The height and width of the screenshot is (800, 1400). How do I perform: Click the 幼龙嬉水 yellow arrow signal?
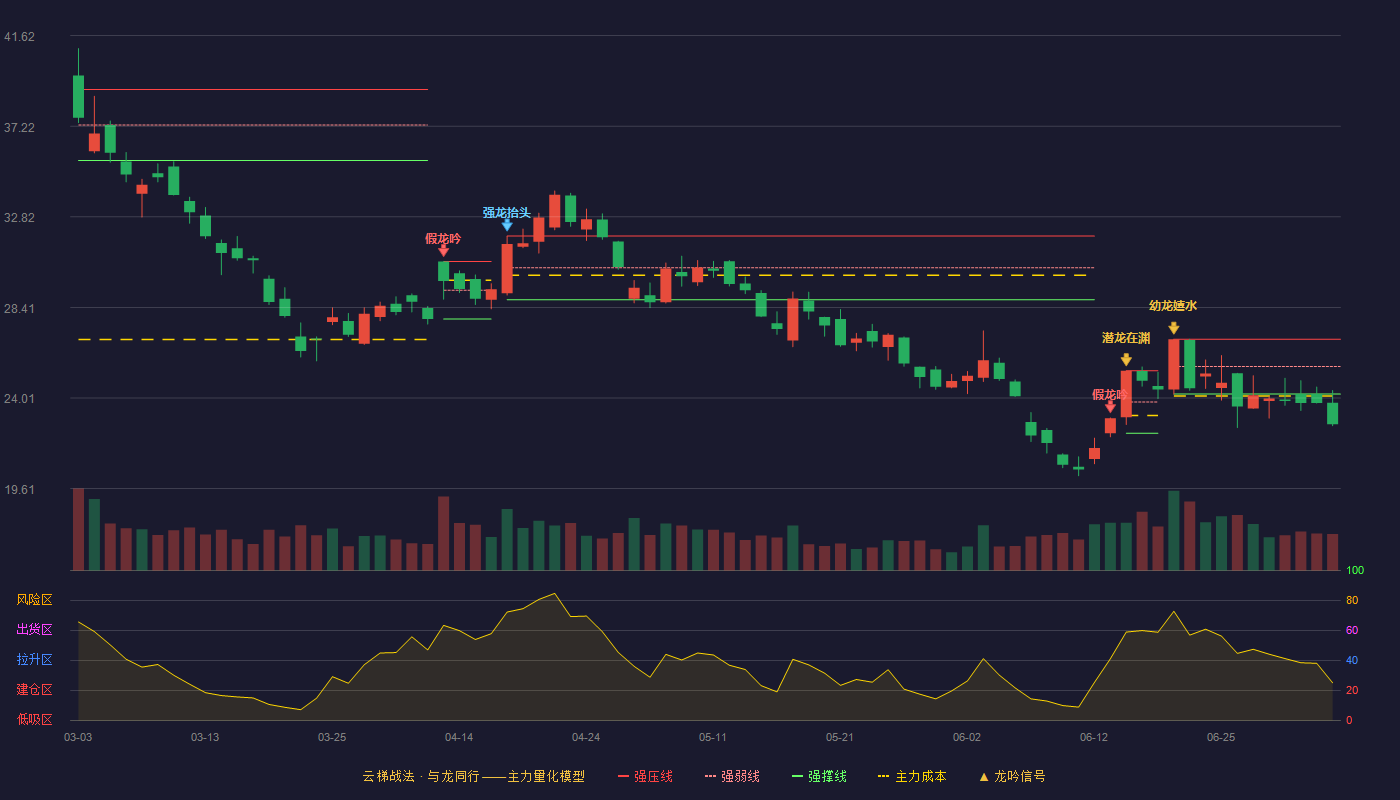click(x=1173, y=328)
